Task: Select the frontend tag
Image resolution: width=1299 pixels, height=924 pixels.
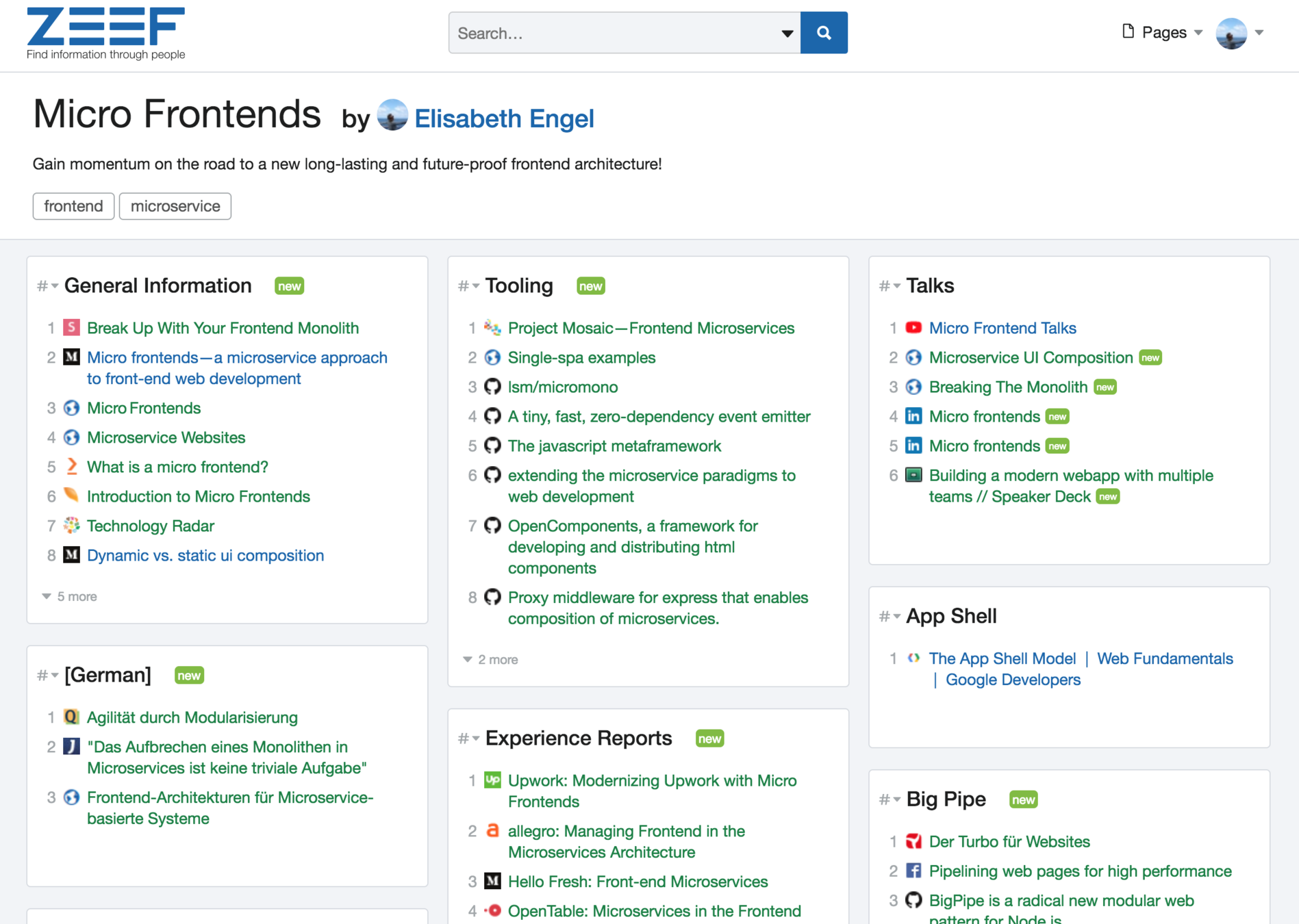Action: pos(73,206)
